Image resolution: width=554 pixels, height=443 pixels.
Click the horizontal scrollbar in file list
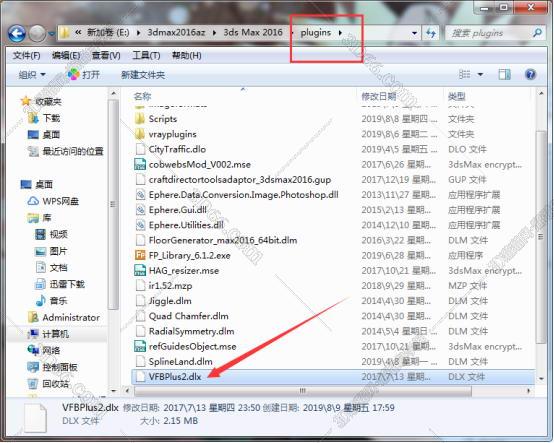[x=303, y=391]
